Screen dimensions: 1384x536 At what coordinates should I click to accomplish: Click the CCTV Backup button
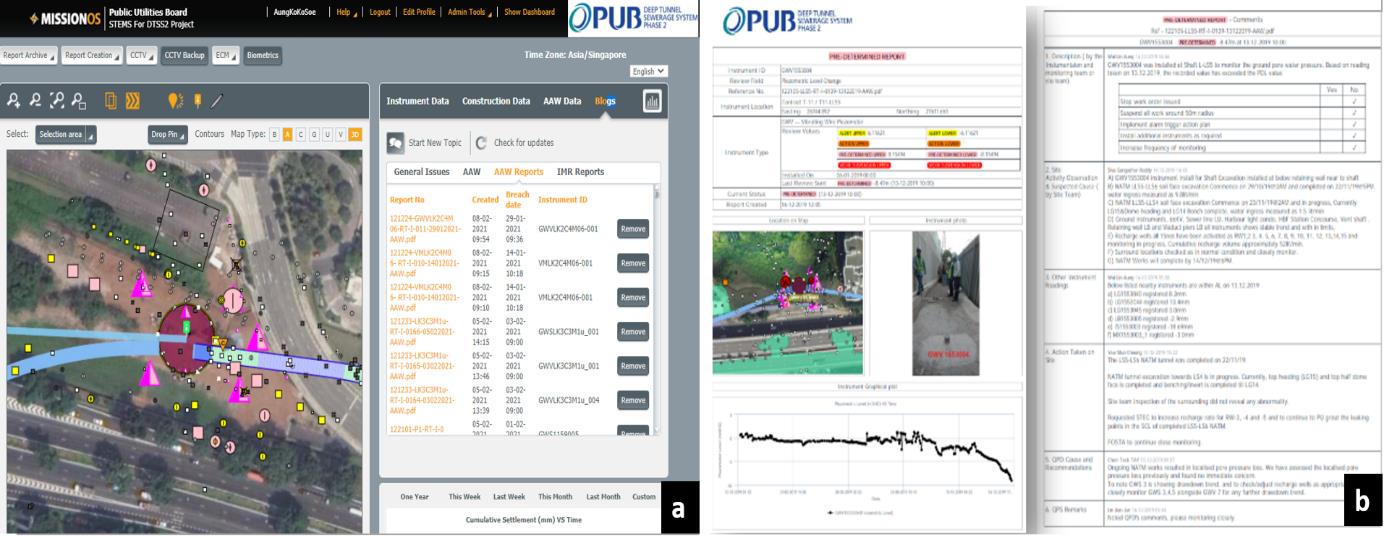187,56
